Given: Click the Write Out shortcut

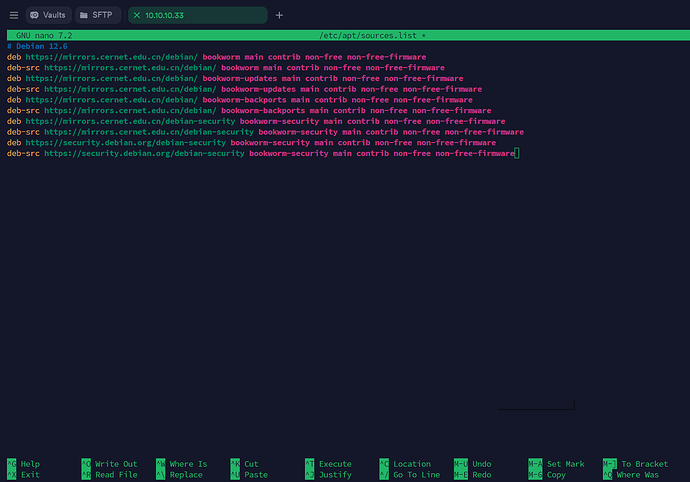Looking at the screenshot, I should pyautogui.click(x=110, y=464).
